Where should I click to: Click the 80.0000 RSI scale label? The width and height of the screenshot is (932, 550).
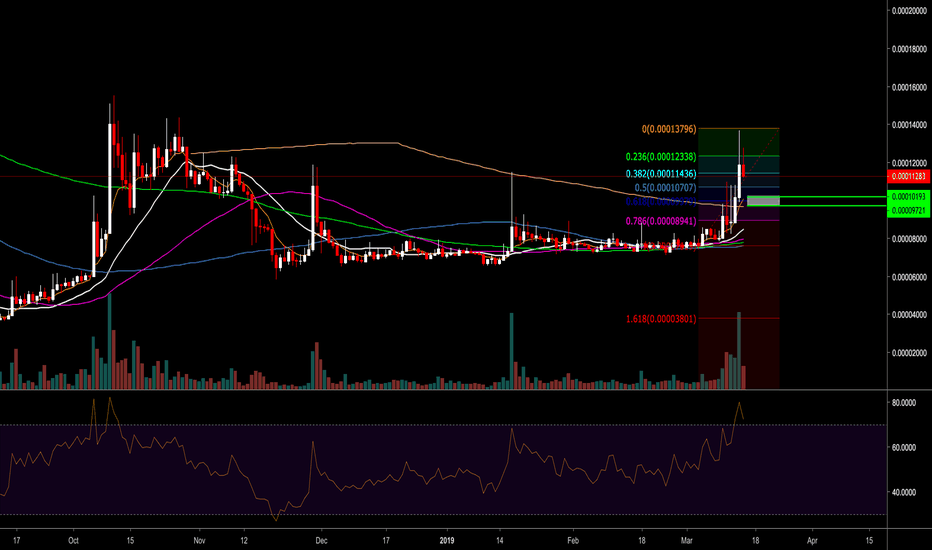pyautogui.click(x=904, y=403)
